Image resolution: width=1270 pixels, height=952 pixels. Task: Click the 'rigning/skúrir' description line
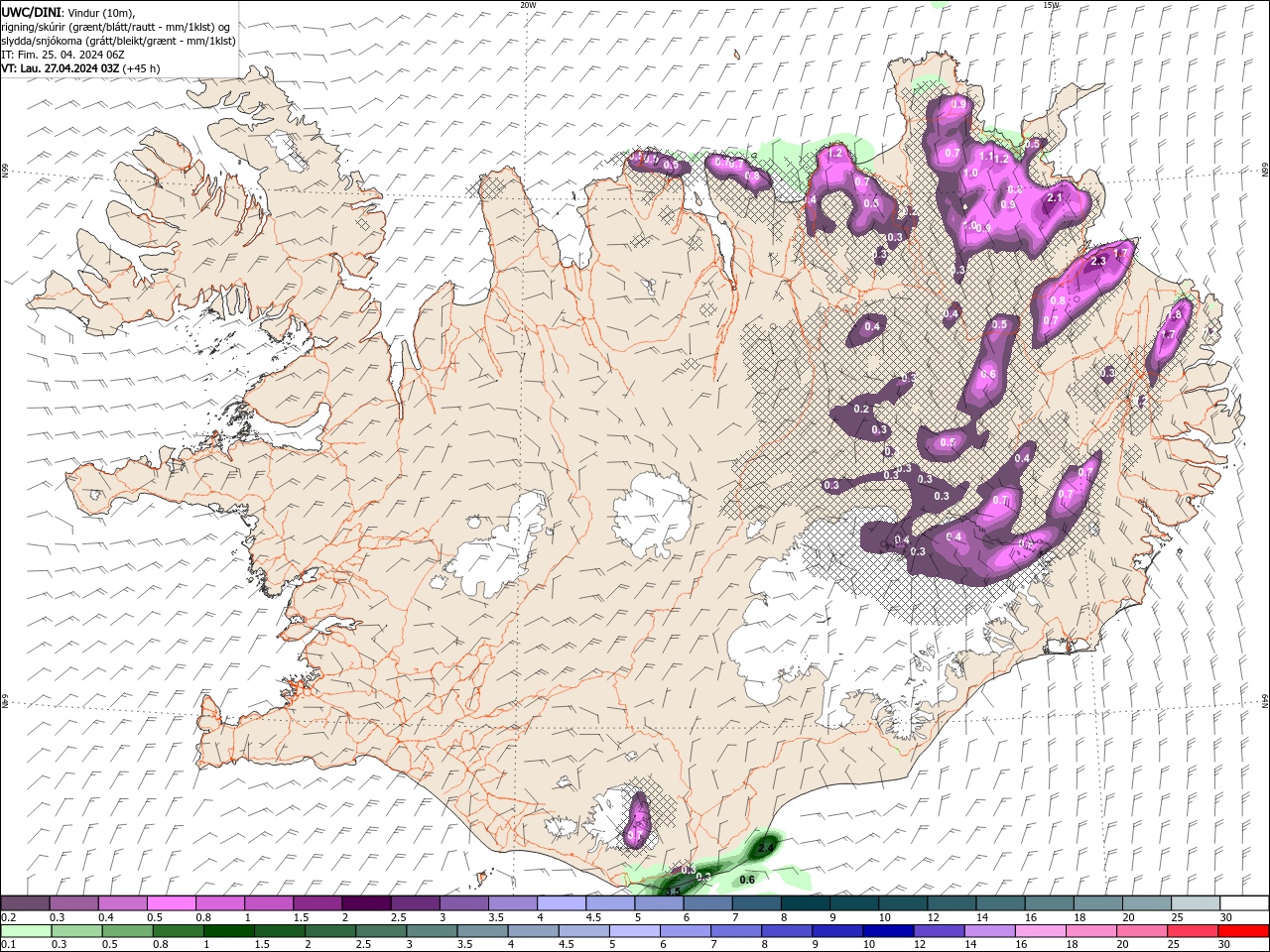117,26
